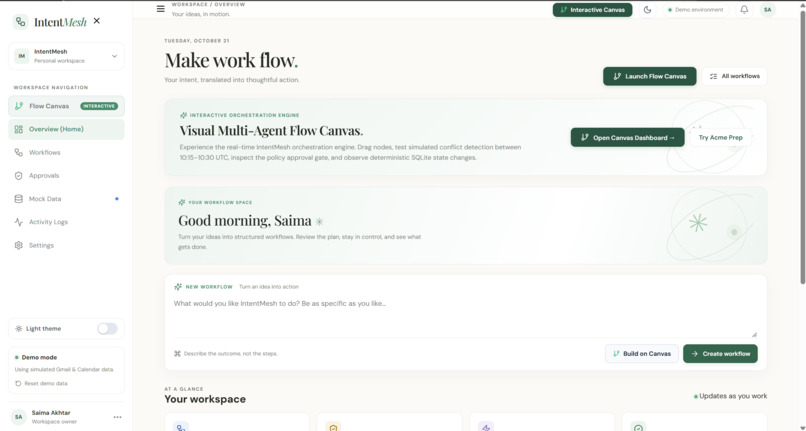
Task: Open Settings in the sidebar
Action: point(66,245)
